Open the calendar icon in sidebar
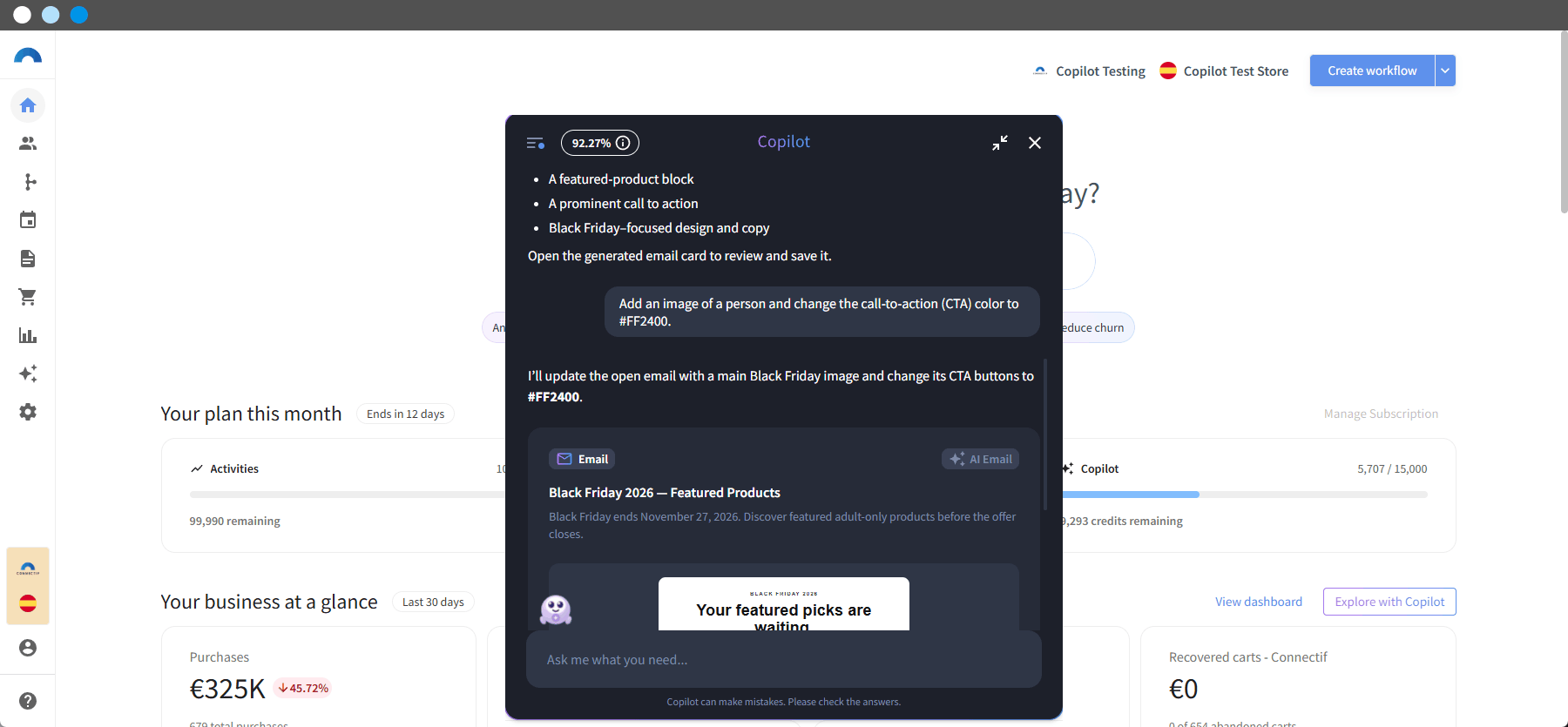 pos(28,220)
